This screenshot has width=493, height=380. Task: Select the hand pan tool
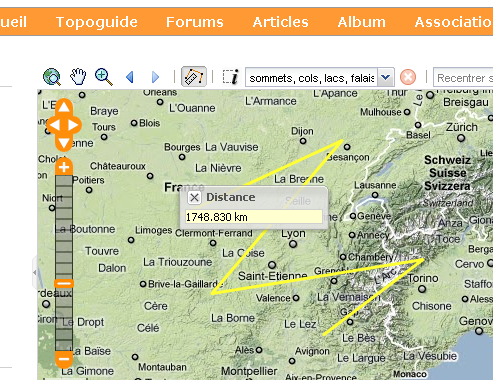78,77
